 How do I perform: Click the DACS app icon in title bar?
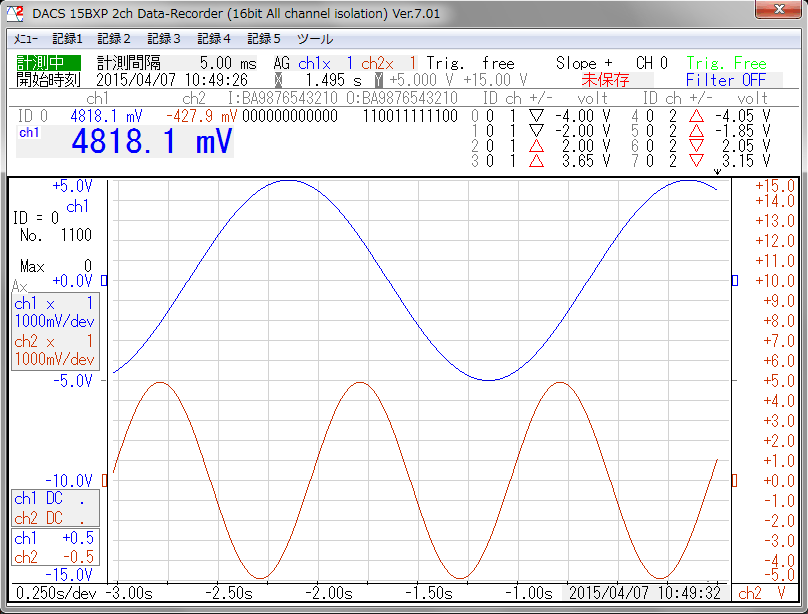click(14, 12)
